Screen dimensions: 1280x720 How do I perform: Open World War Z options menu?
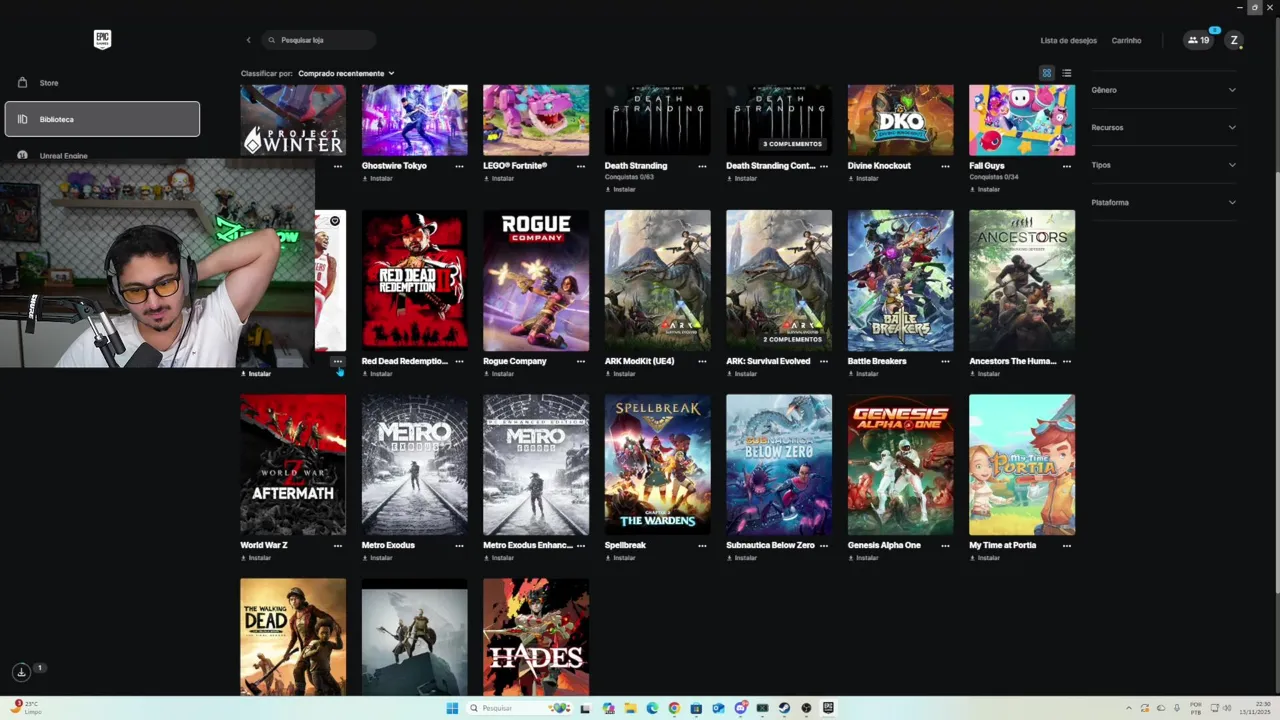click(337, 545)
